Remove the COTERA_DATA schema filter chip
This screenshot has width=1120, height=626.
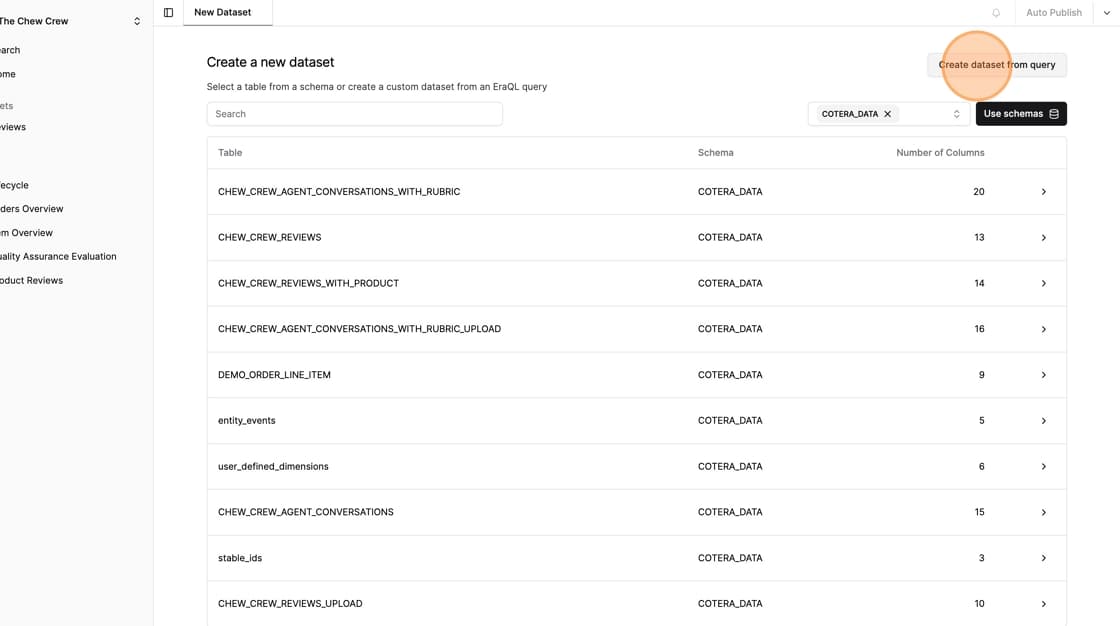point(887,114)
